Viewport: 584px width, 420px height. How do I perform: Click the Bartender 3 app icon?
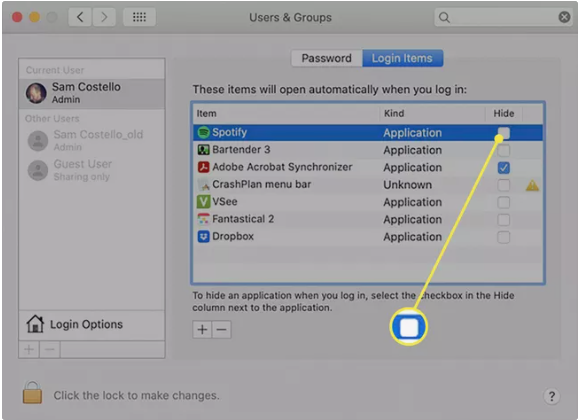click(203, 150)
